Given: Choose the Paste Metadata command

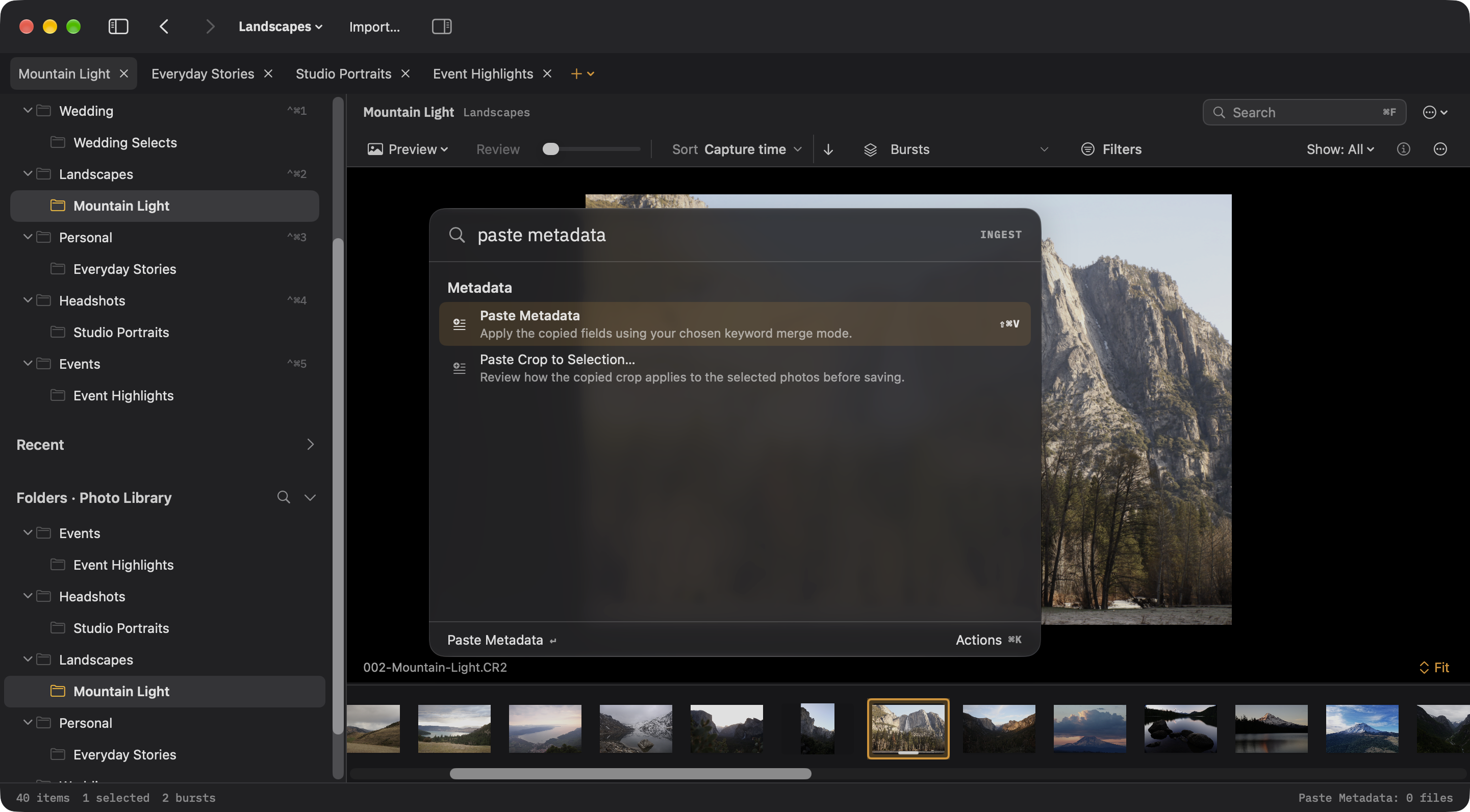Looking at the screenshot, I should [x=734, y=324].
